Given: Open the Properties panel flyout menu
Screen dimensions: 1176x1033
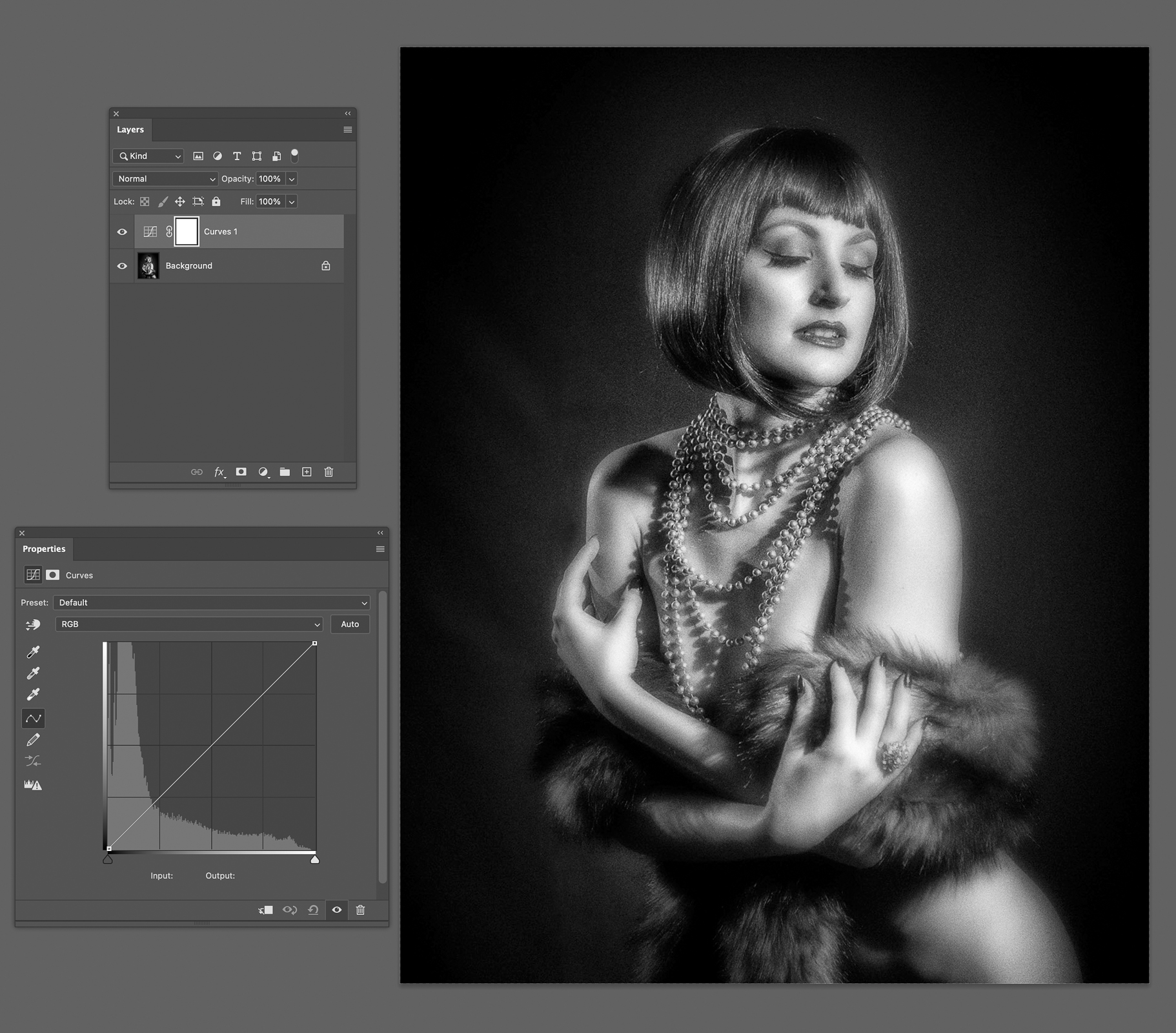Looking at the screenshot, I should coord(380,549).
